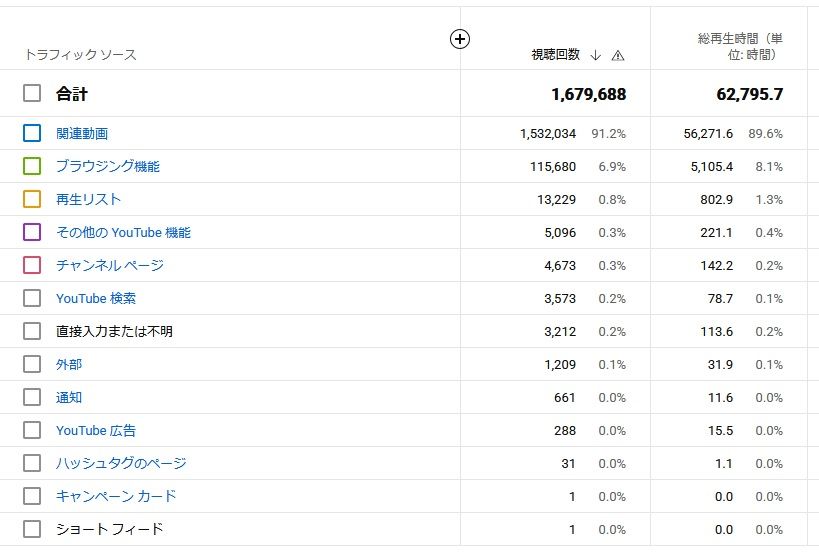This screenshot has height=557, width=819.
Task: Open the 関連動画 traffic source link
Action: click(82, 133)
